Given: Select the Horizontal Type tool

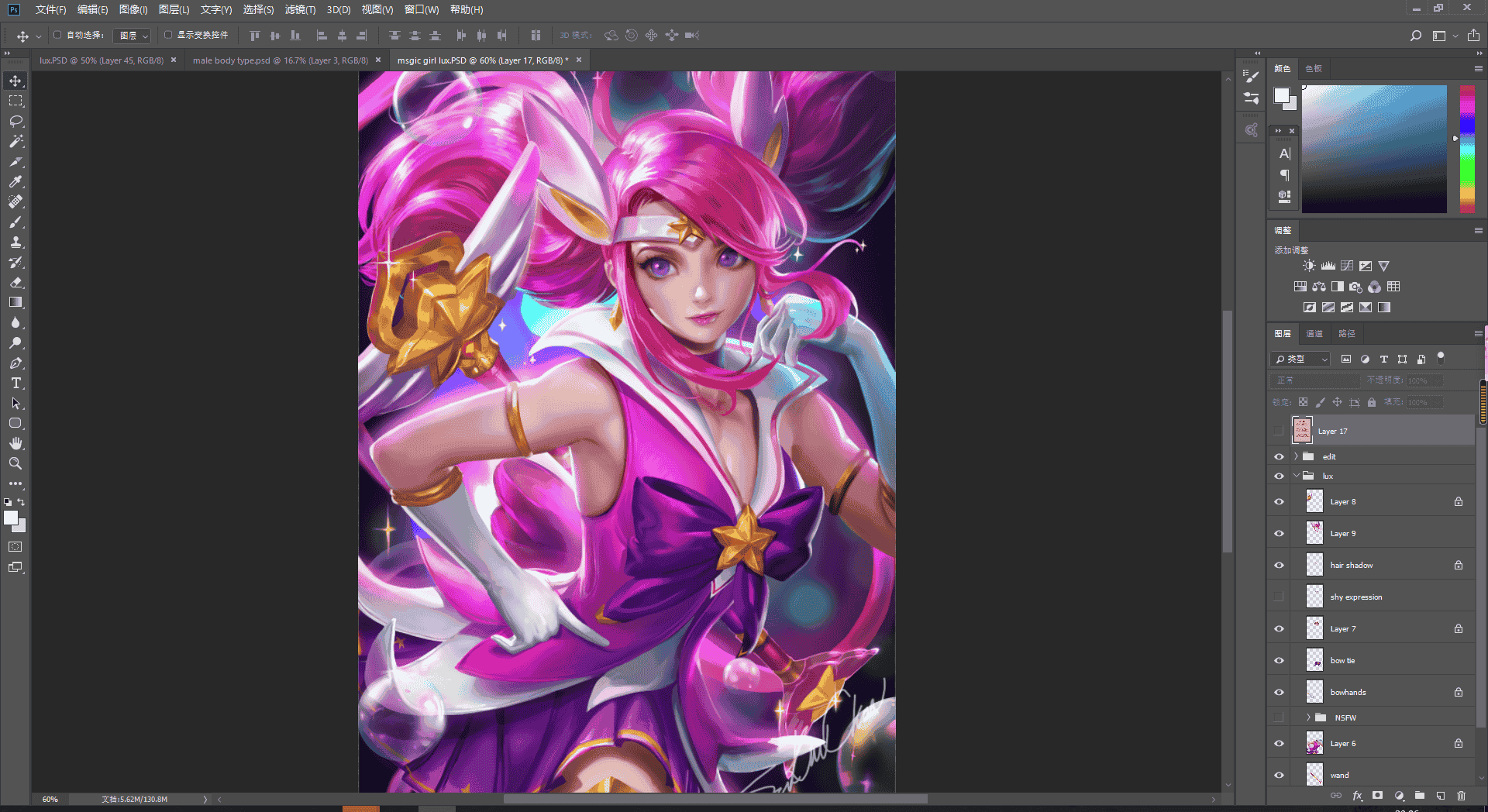Looking at the screenshot, I should point(15,383).
